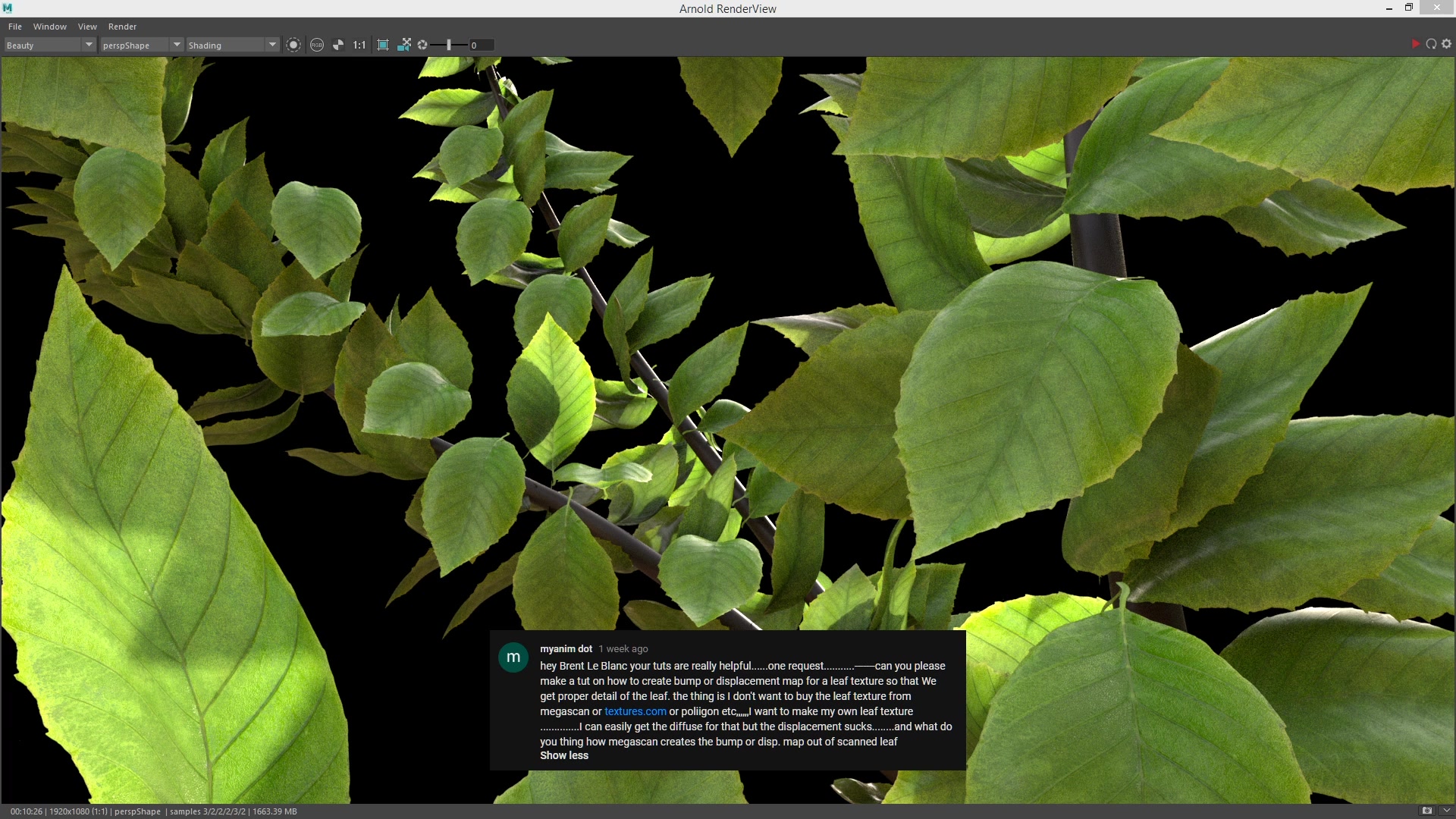
Task: Click the '1 week ago' comment timestamp
Action: (x=623, y=649)
